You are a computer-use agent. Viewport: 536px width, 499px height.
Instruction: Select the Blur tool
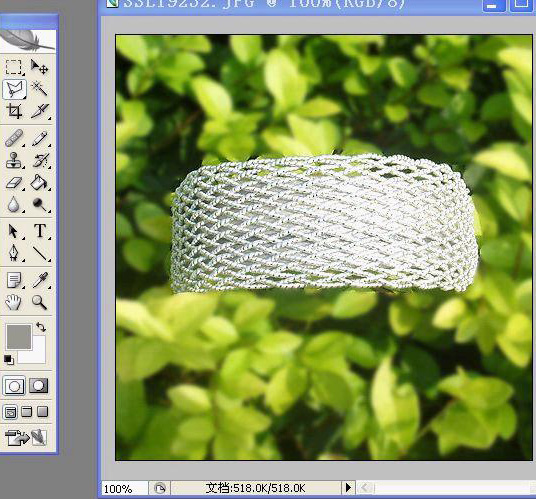pos(14,204)
